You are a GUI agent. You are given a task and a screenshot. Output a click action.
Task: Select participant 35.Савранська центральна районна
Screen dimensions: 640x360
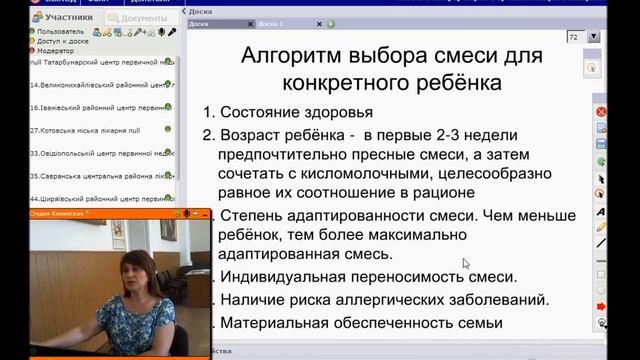(102, 176)
